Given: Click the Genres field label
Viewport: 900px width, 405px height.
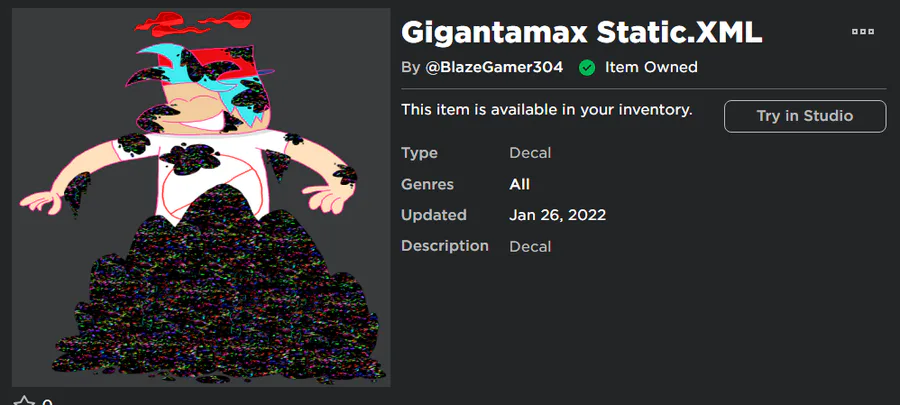Looking at the screenshot, I should 428,184.
